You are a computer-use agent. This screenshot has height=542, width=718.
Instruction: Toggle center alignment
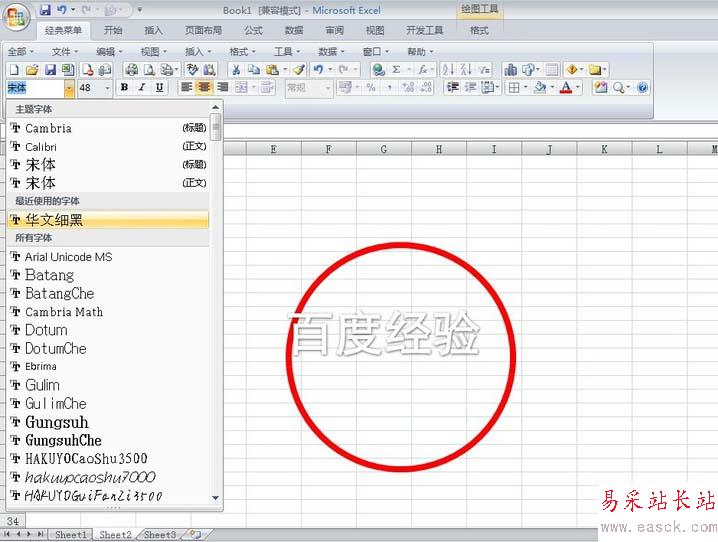point(204,87)
